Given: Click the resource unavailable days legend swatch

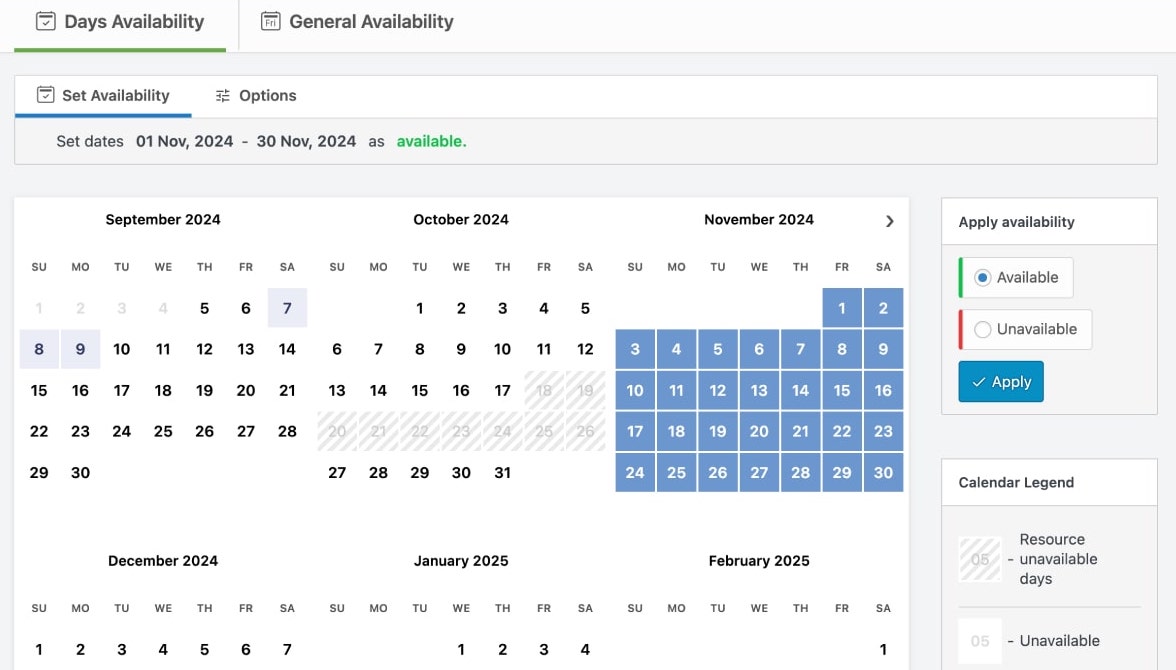Looking at the screenshot, I should 980,559.
